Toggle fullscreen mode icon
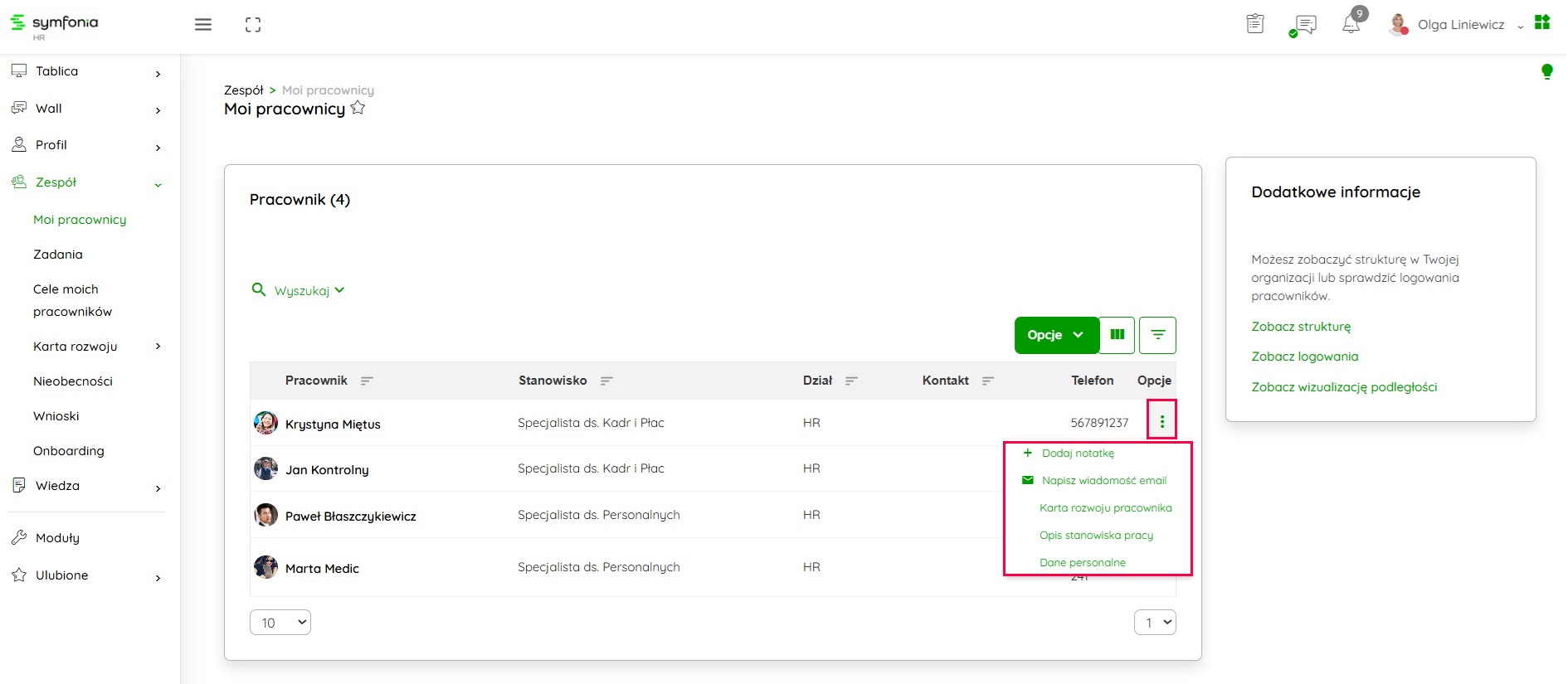Viewport: 1568px width, 684px height. pos(253,25)
